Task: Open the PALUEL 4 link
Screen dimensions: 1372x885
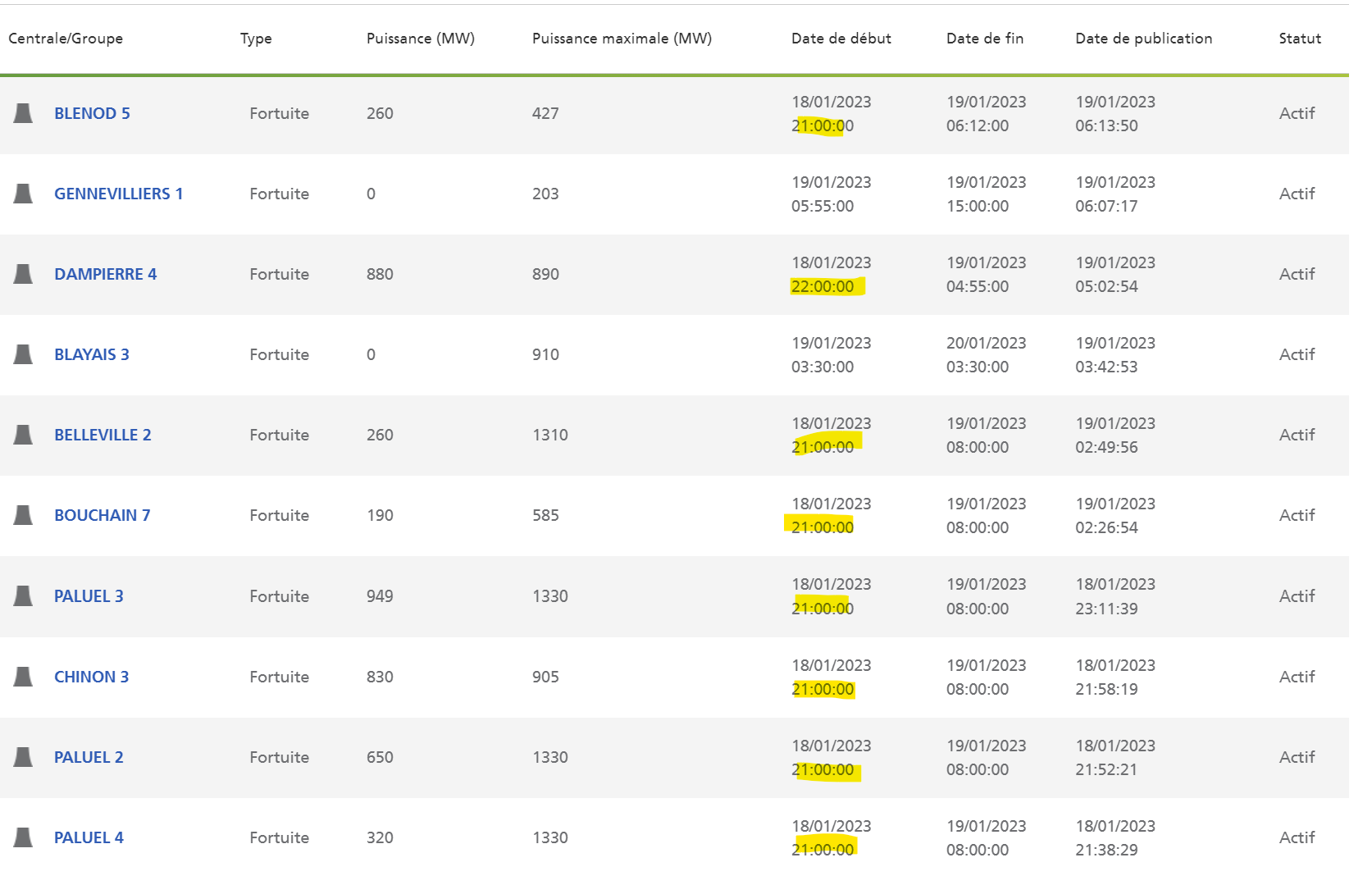Action: tap(89, 837)
